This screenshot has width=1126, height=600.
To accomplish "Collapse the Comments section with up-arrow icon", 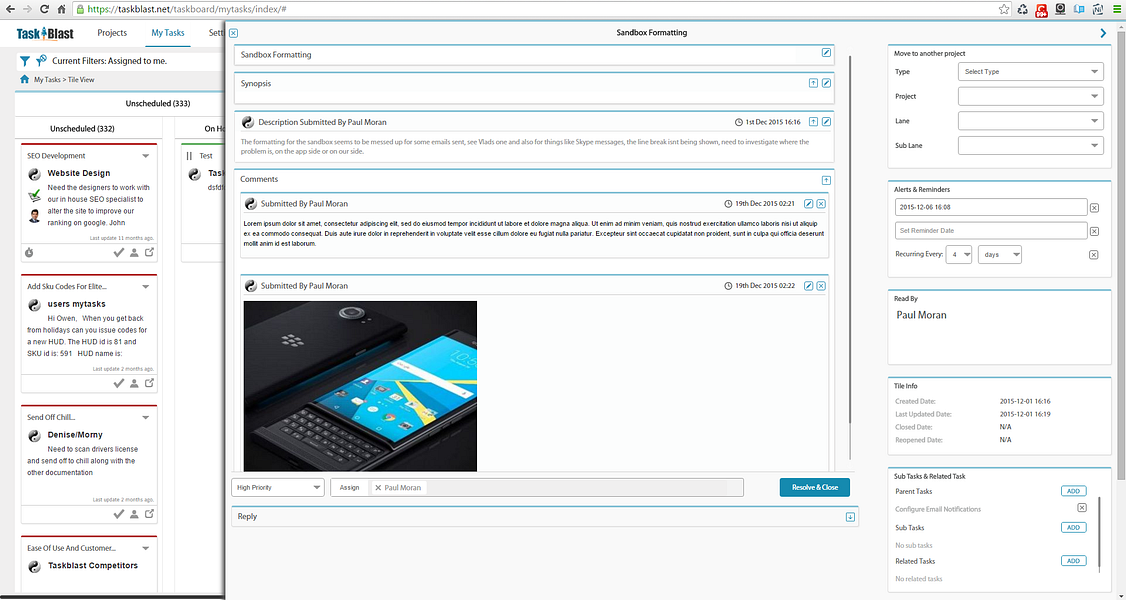I will 827,180.
